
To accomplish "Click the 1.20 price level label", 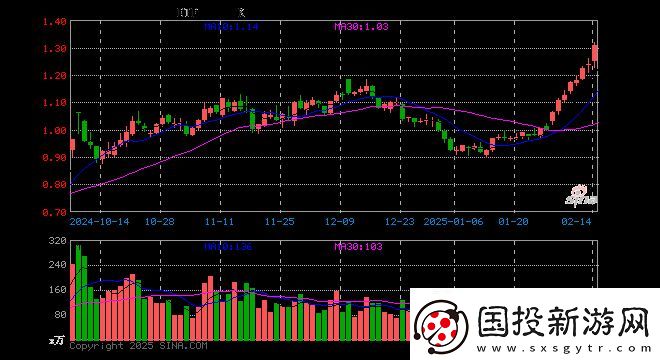I will (x=54, y=76).
